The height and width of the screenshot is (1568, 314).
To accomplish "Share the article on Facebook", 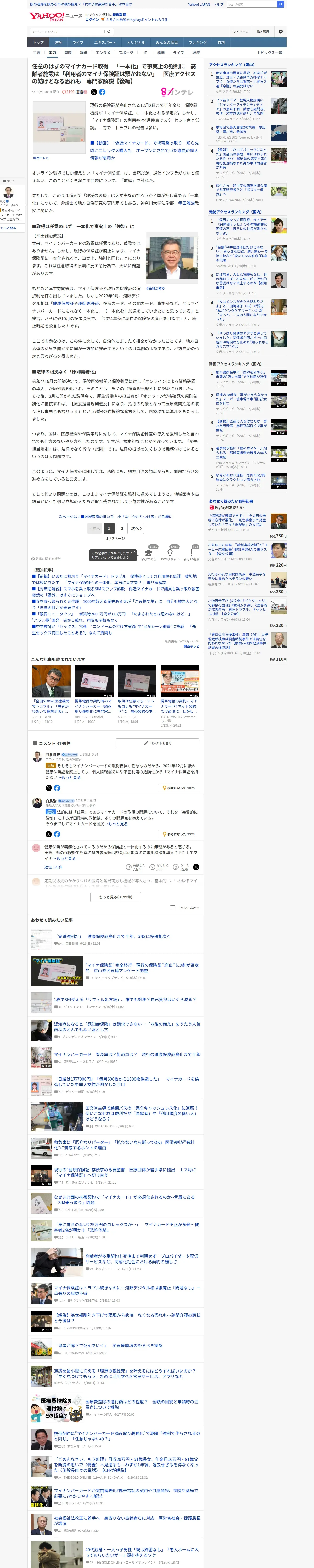I will (x=102, y=92).
